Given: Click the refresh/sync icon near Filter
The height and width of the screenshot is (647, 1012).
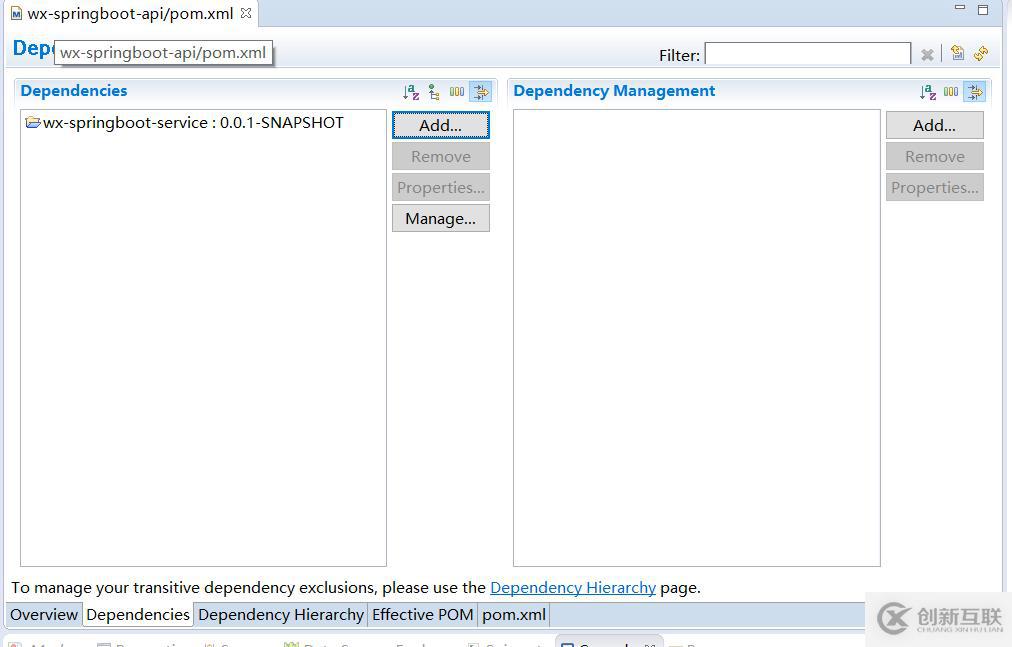Looking at the screenshot, I should [x=981, y=53].
